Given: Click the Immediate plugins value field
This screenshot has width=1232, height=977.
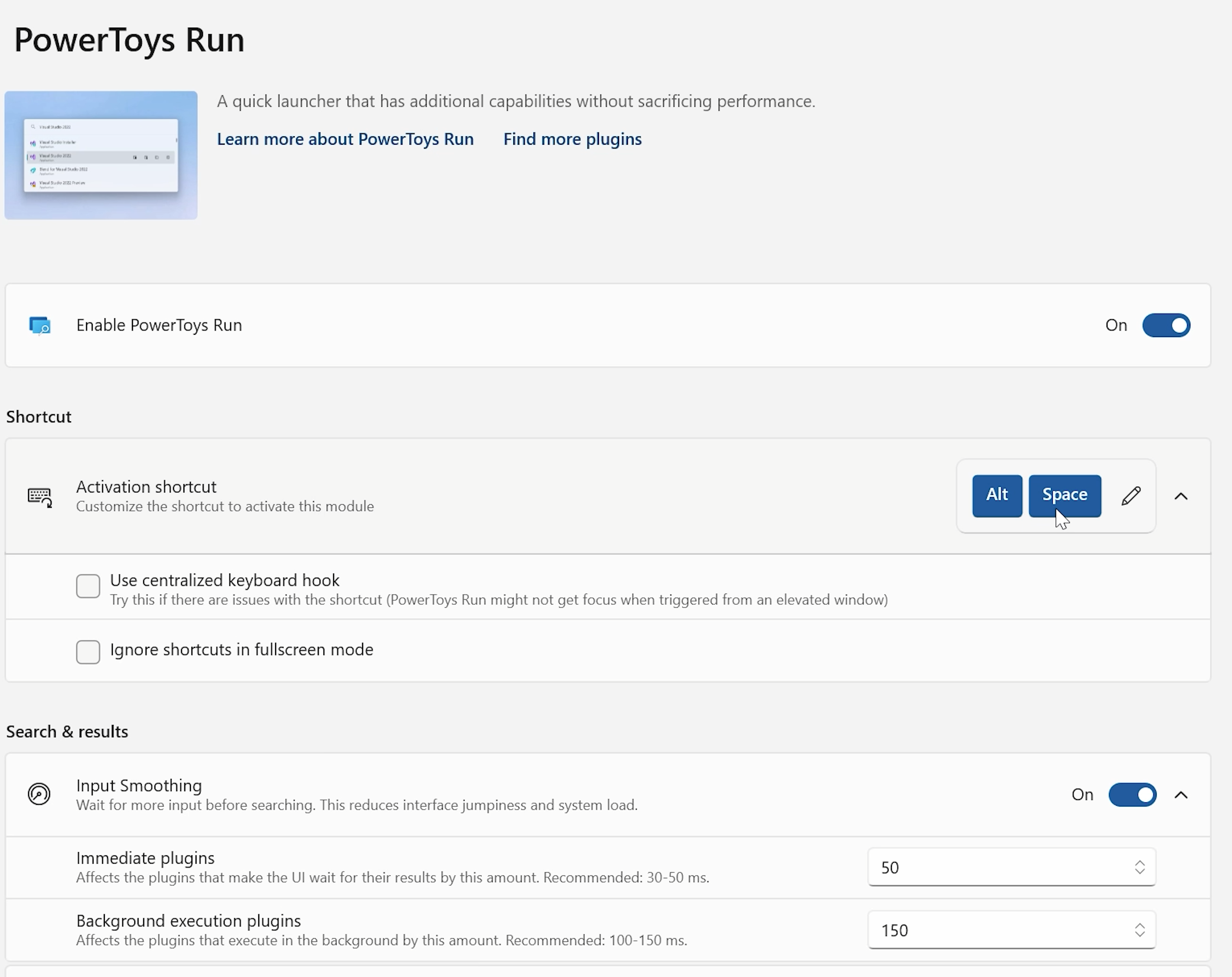Looking at the screenshot, I should [1012, 867].
